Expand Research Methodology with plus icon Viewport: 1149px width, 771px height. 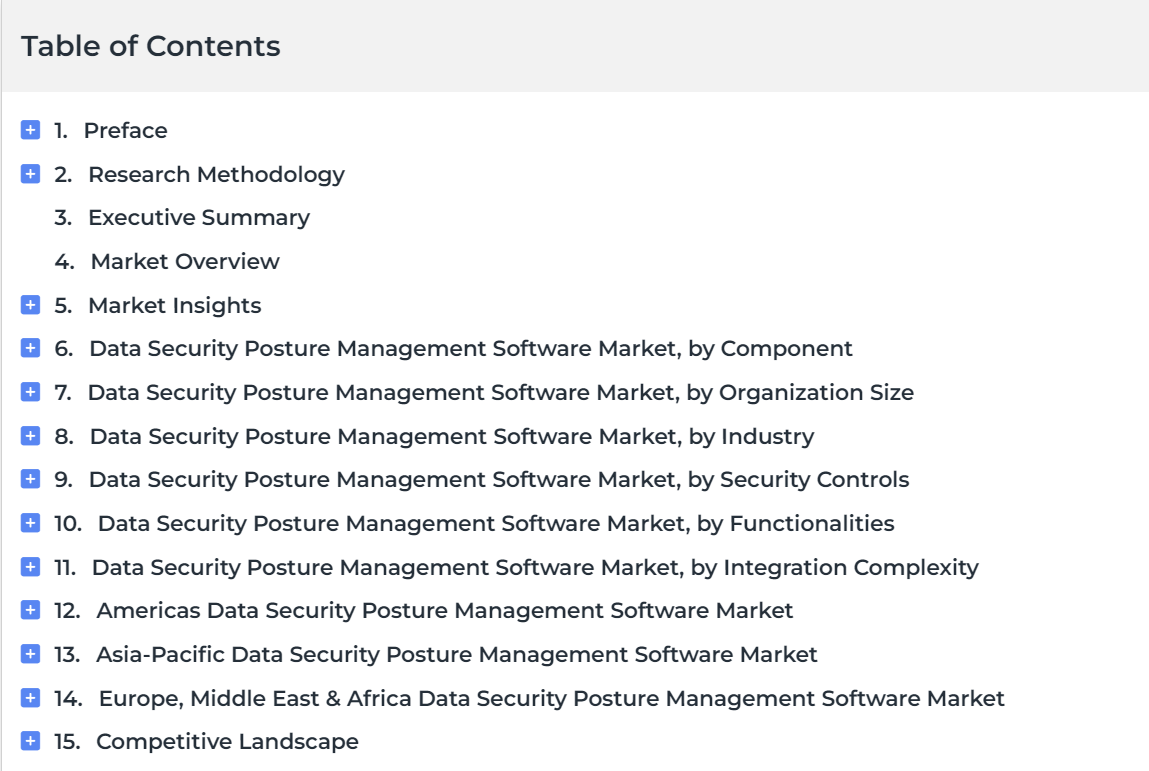(x=30, y=174)
